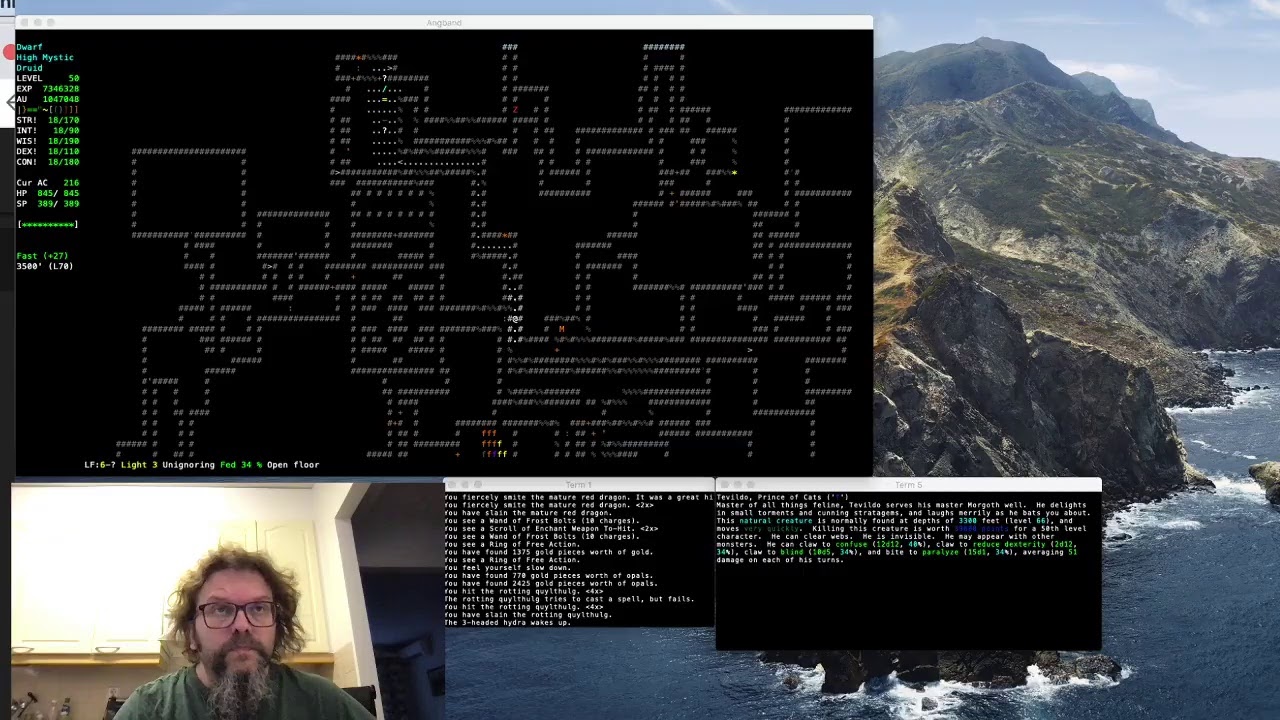
Task: Click the "tries to cast a spell" message
Action: point(569,599)
